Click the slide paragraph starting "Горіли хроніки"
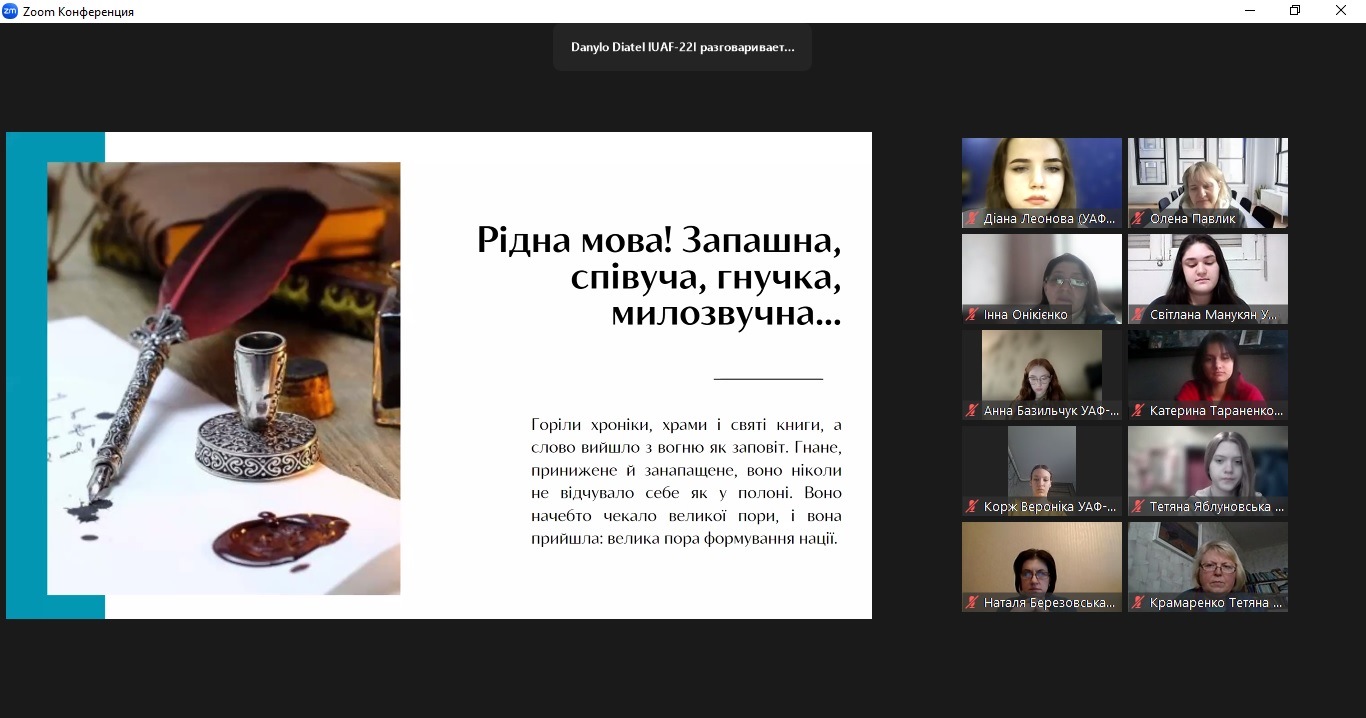The image size is (1366, 718). pos(686,482)
